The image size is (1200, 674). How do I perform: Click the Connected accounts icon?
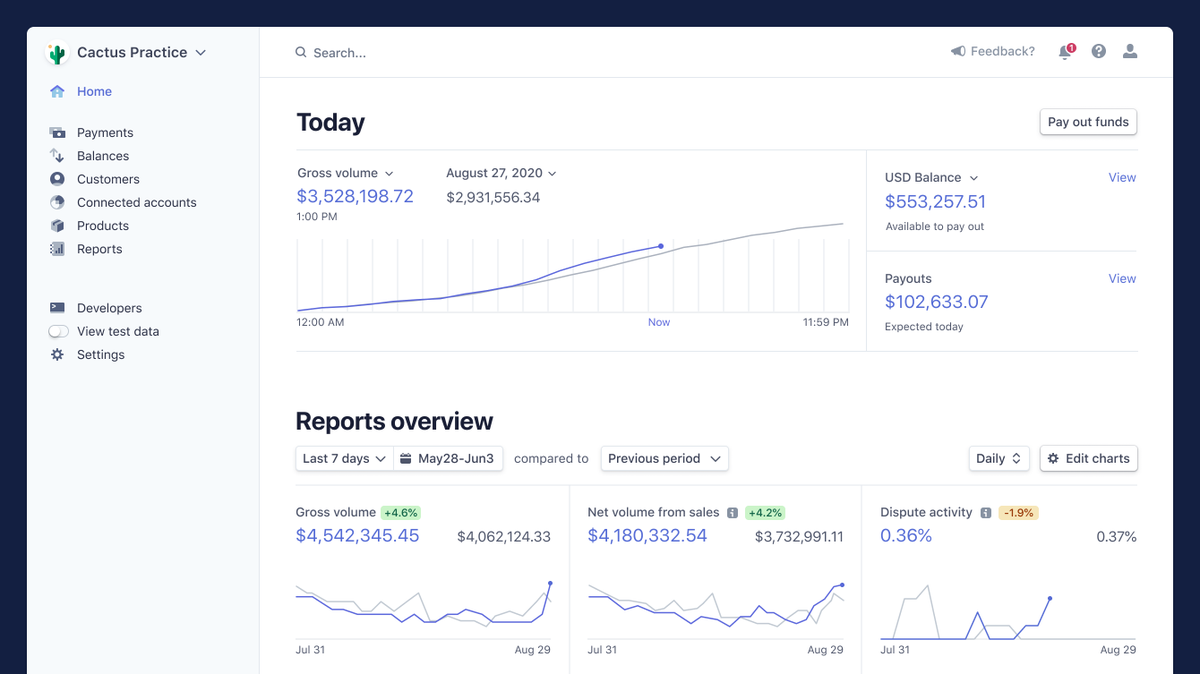click(57, 202)
